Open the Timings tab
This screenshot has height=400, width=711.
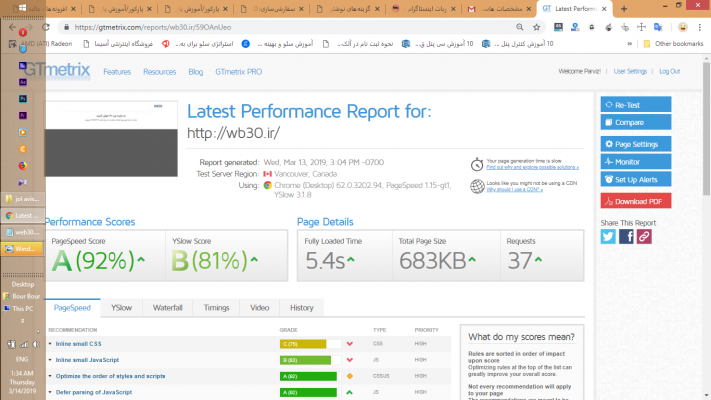216,308
